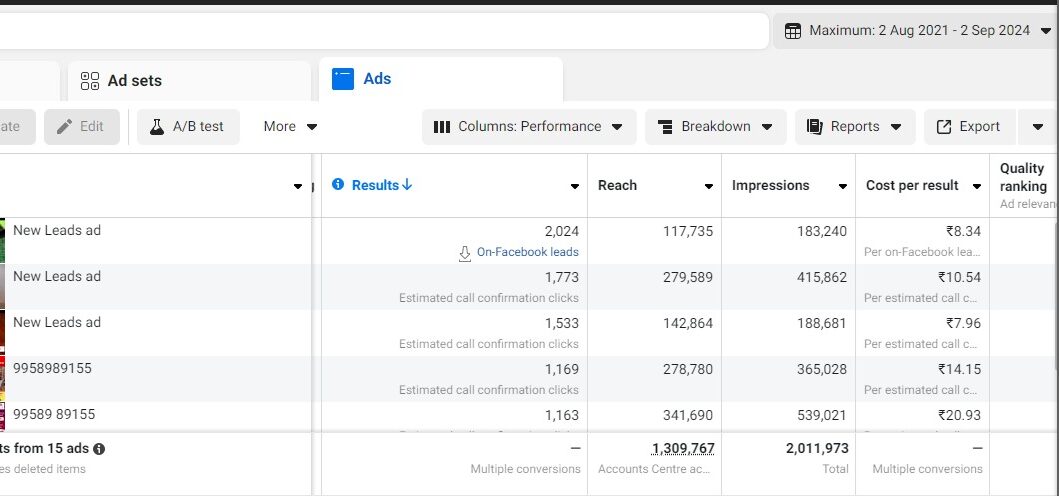Open the Reports dropdown menu
This screenshot has width=1059, height=496.
(x=853, y=127)
